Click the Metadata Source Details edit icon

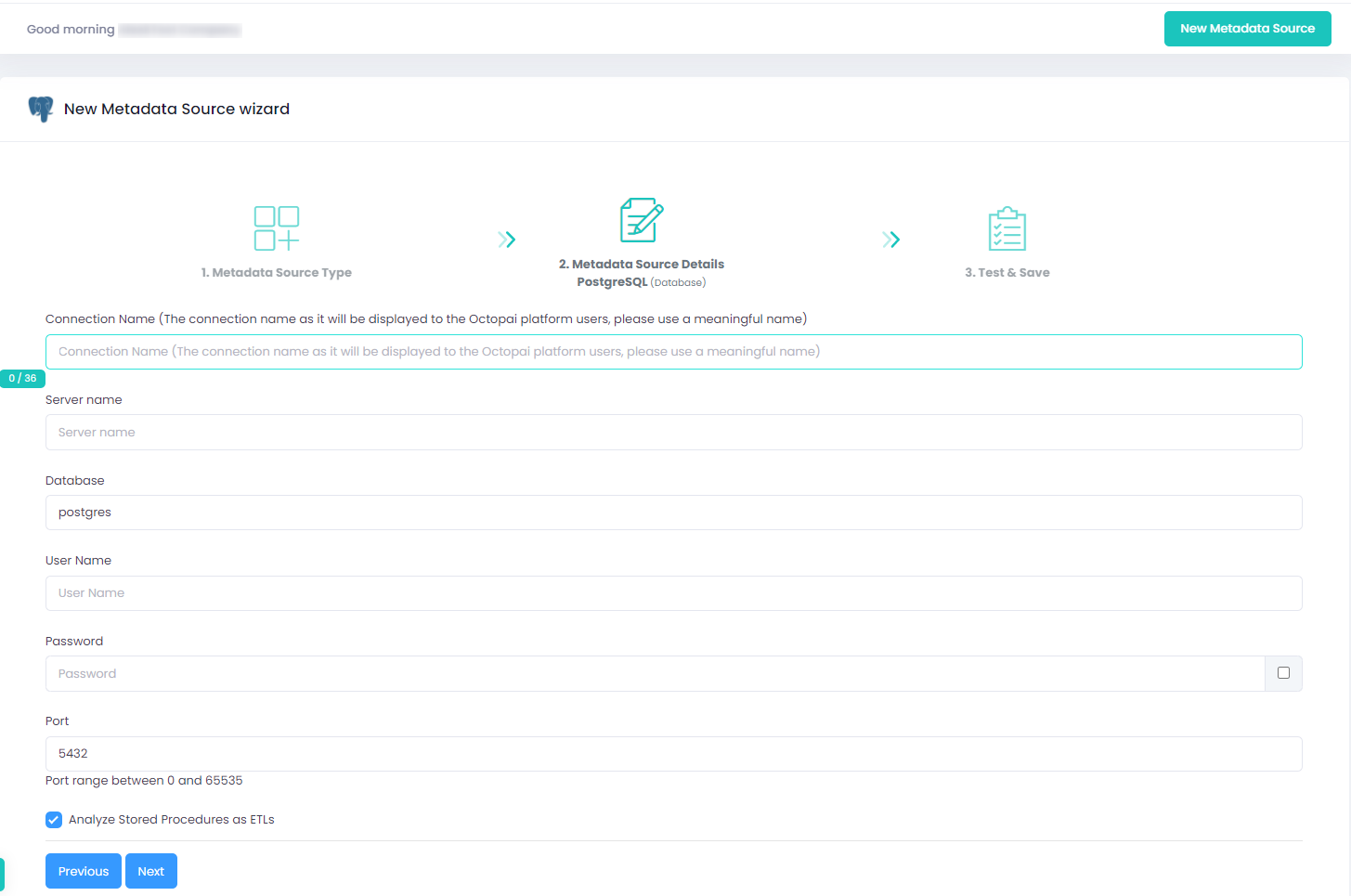[642, 220]
